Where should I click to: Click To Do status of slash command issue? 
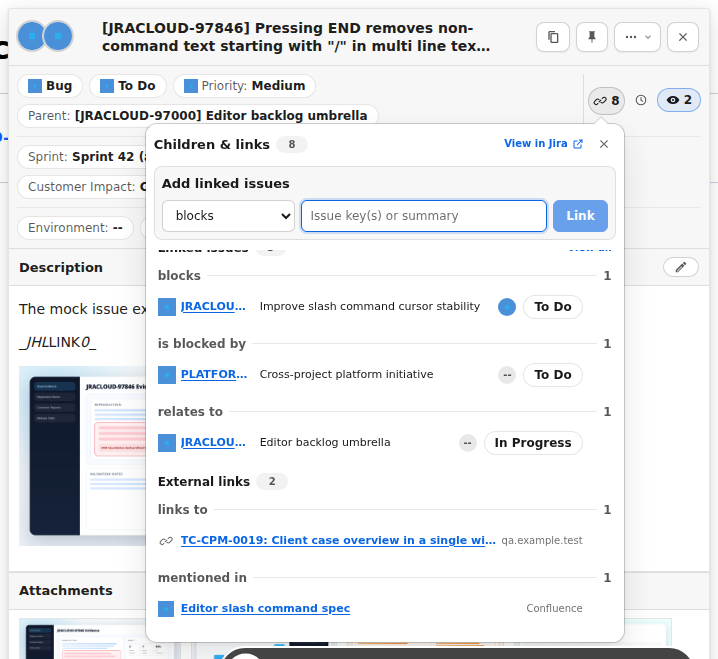(553, 306)
